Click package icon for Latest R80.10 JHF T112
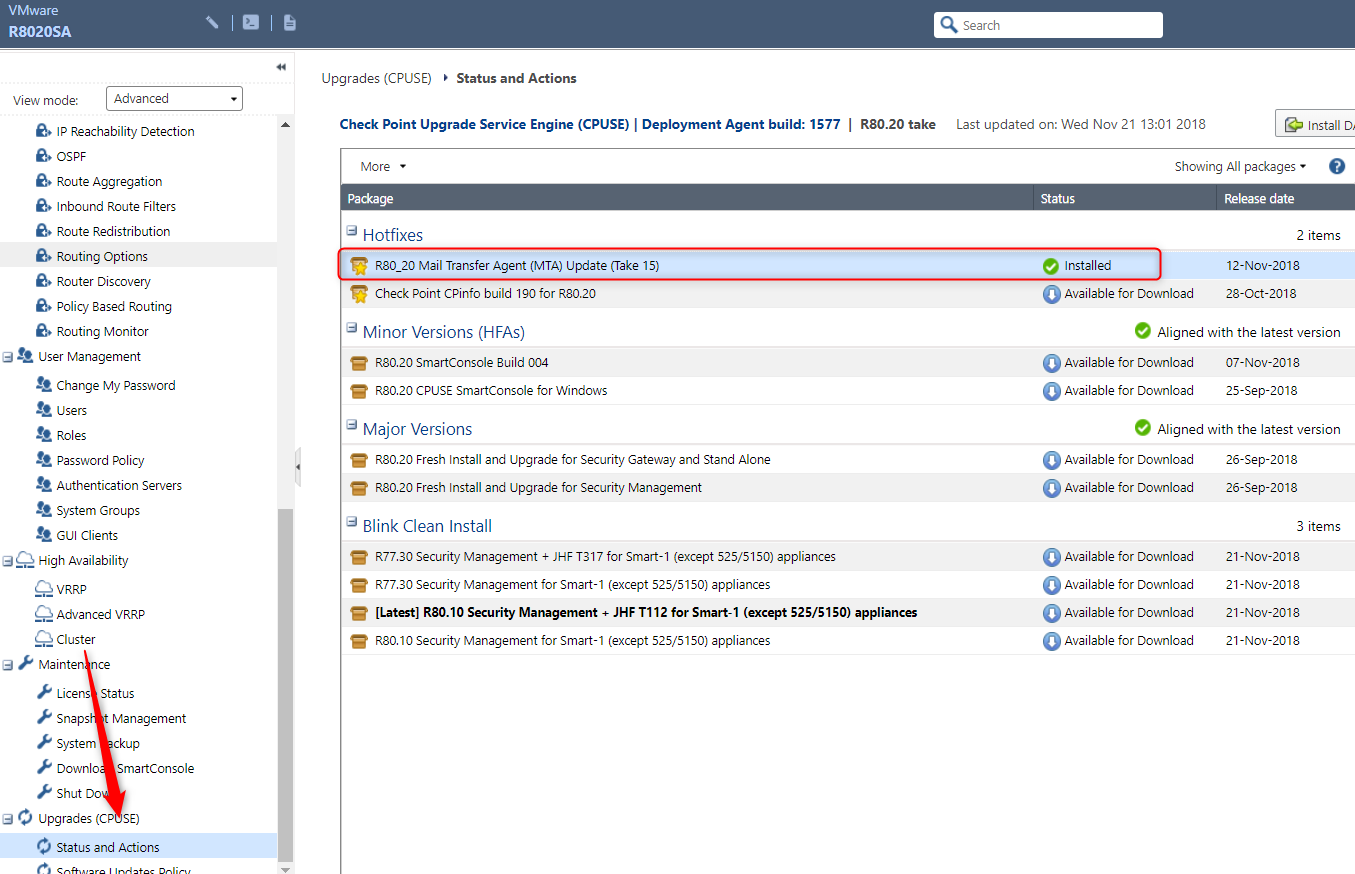1355x874 pixels. [x=359, y=613]
